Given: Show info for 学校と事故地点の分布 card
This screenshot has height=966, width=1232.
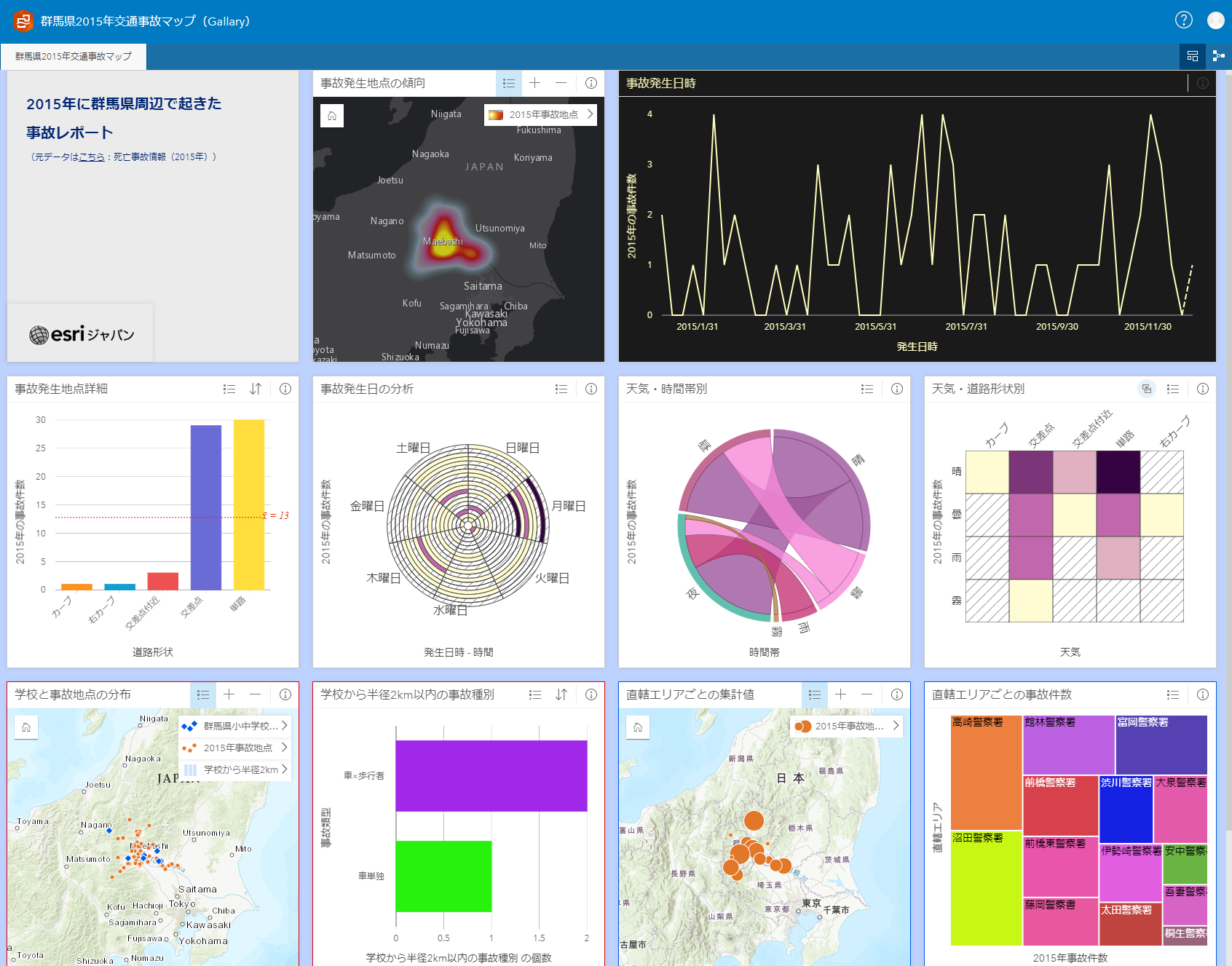Looking at the screenshot, I should (x=285, y=694).
